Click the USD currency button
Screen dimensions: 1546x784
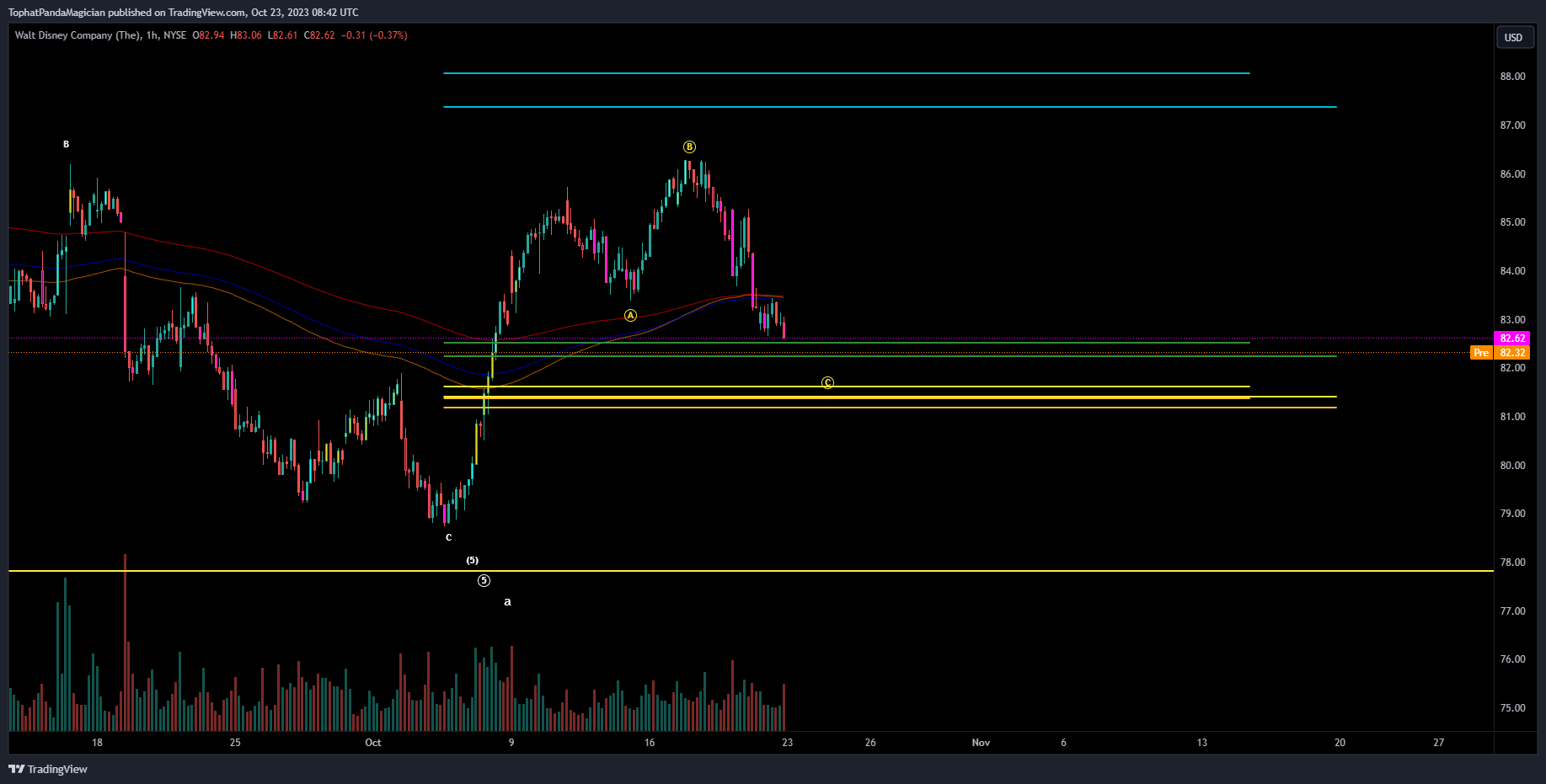pyautogui.click(x=1514, y=37)
